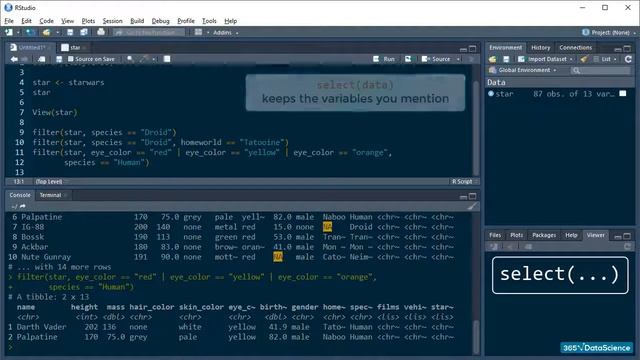Click the console working directory arrow icon

tap(22, 207)
